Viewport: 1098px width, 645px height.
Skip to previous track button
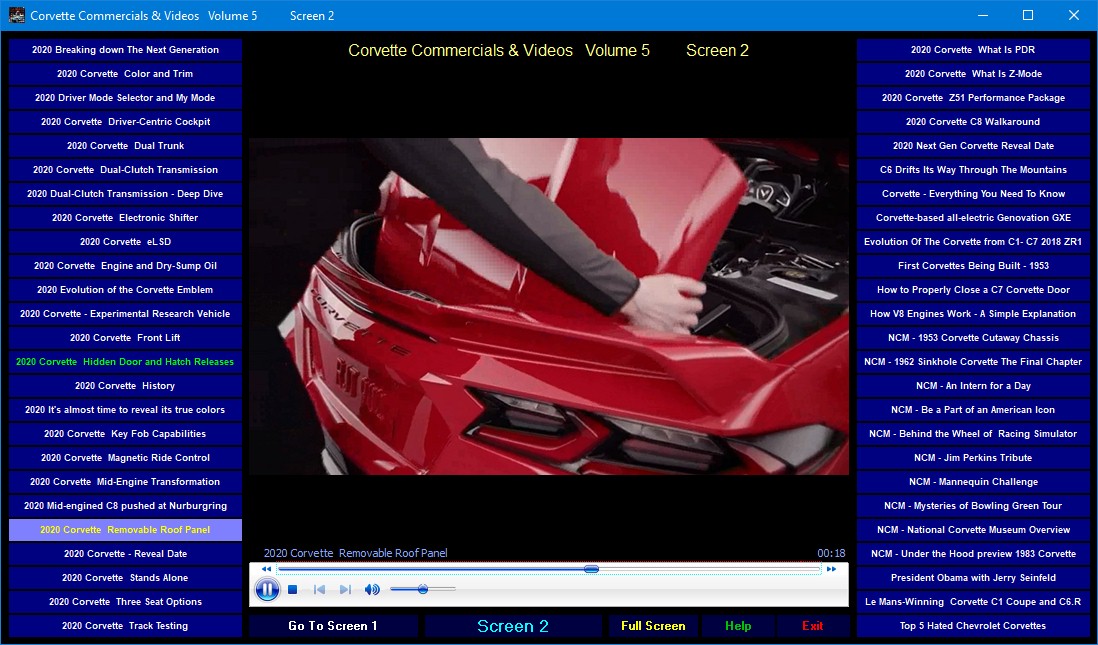(319, 590)
